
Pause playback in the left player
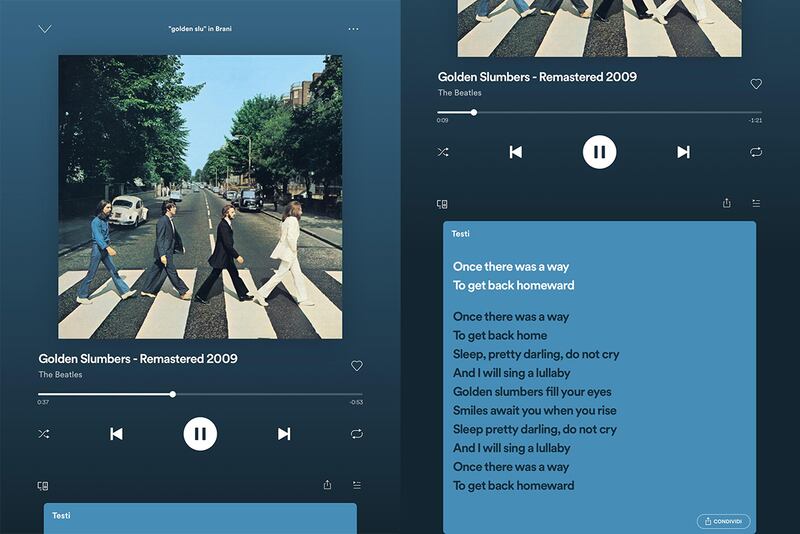(x=200, y=434)
